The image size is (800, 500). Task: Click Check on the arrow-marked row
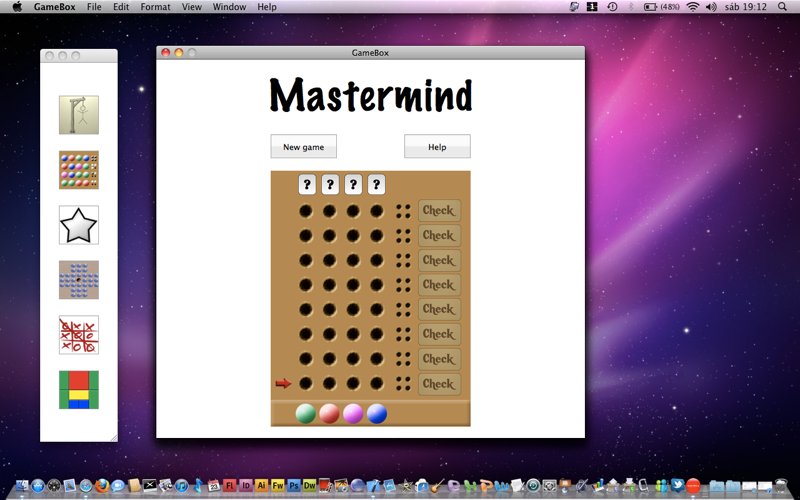coord(439,384)
